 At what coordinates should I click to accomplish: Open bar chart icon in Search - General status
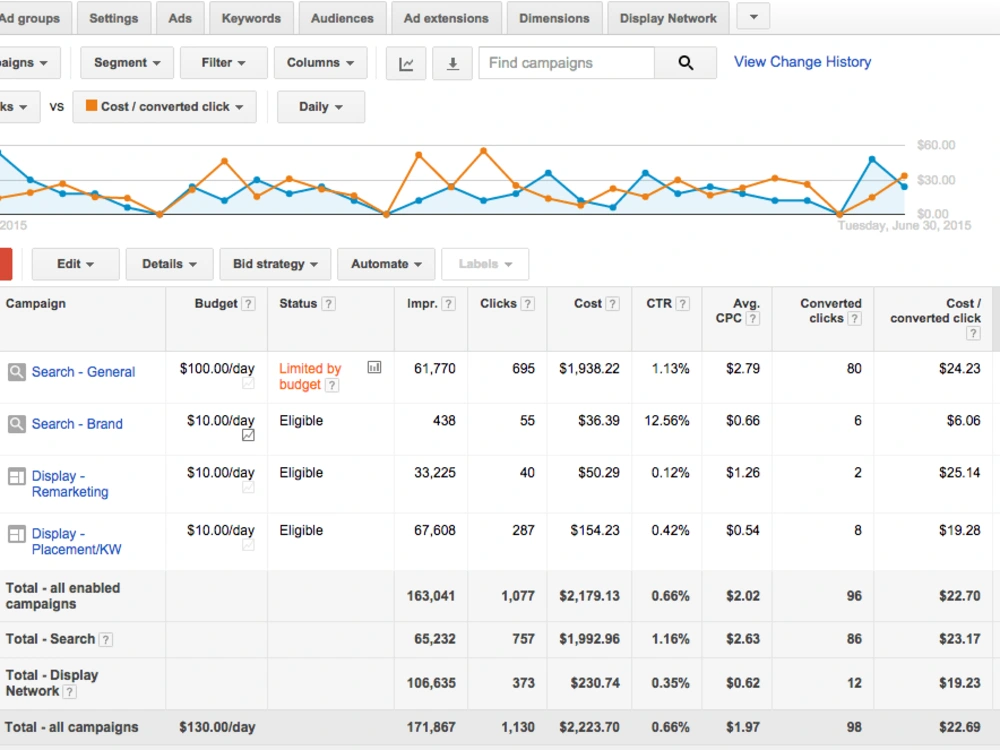coord(374,367)
